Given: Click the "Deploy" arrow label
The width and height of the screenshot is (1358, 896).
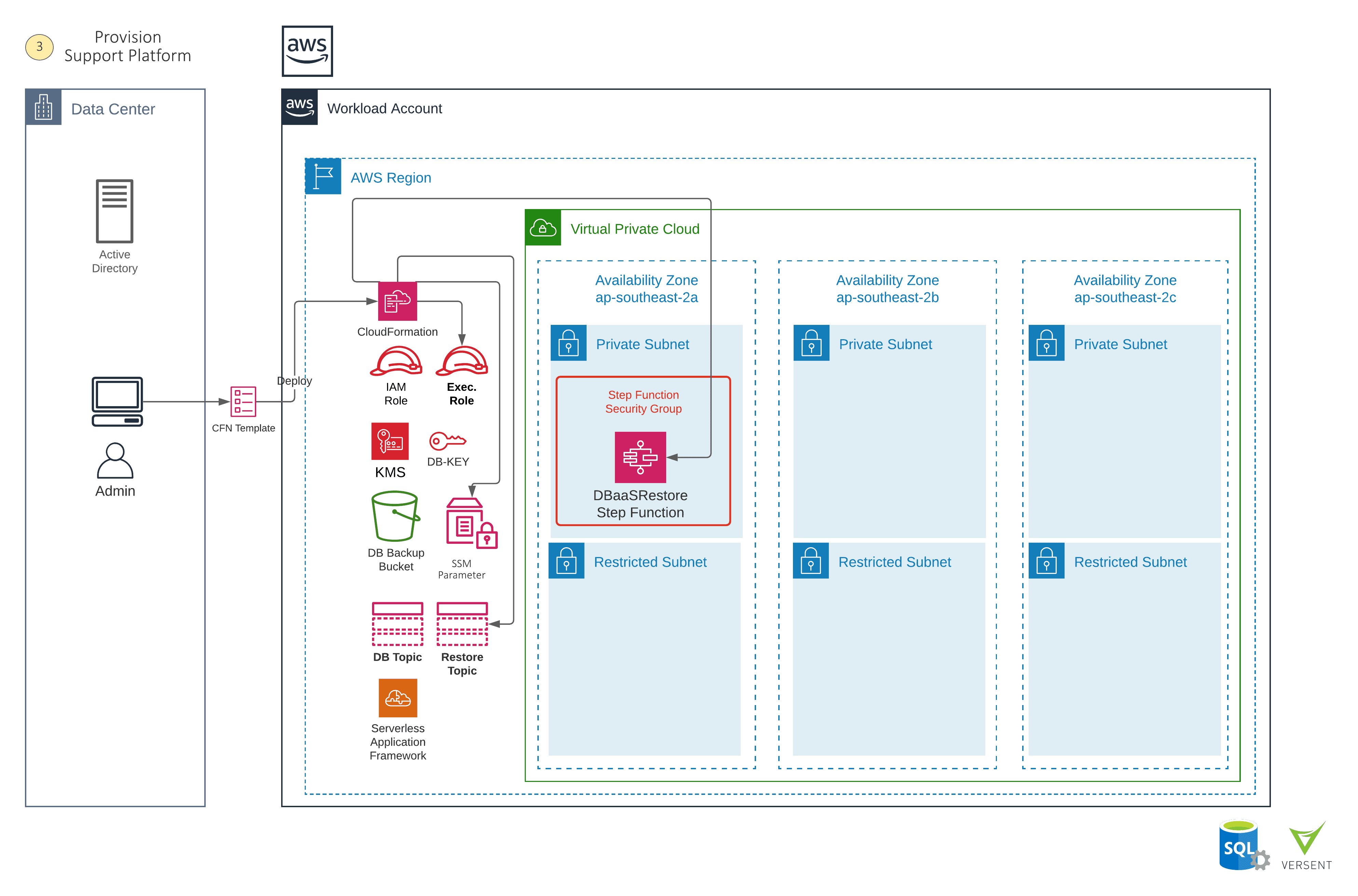Looking at the screenshot, I should click(294, 381).
